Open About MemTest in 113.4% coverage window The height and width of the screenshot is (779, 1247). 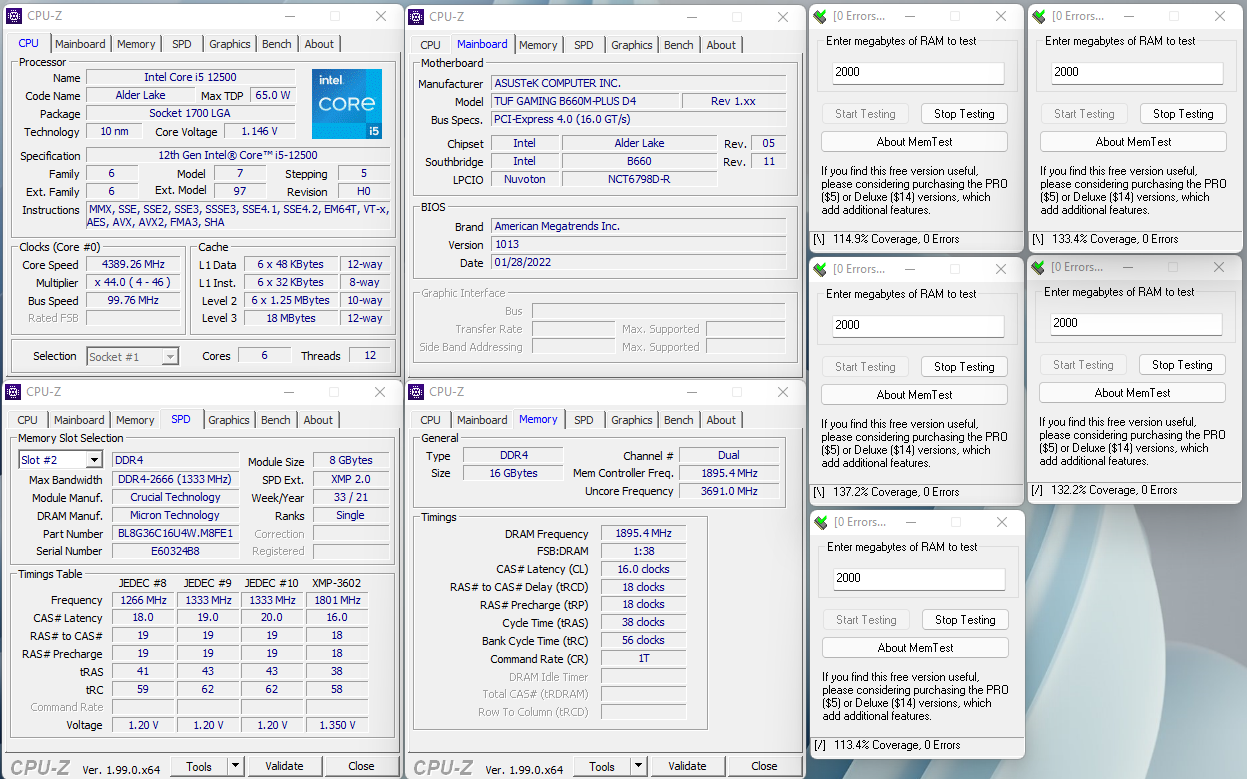point(915,648)
